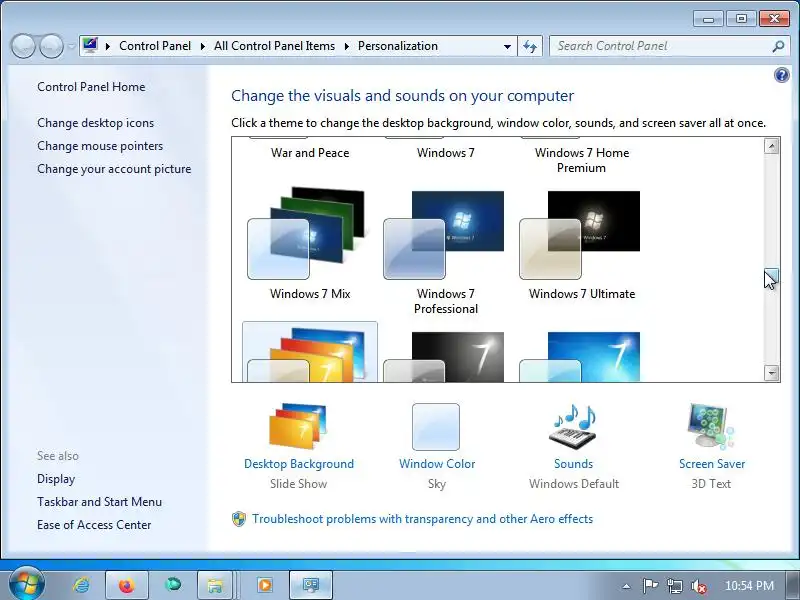Image resolution: width=800 pixels, height=600 pixels.
Task: Choose the black and white 7 theme
Action: tap(444, 357)
